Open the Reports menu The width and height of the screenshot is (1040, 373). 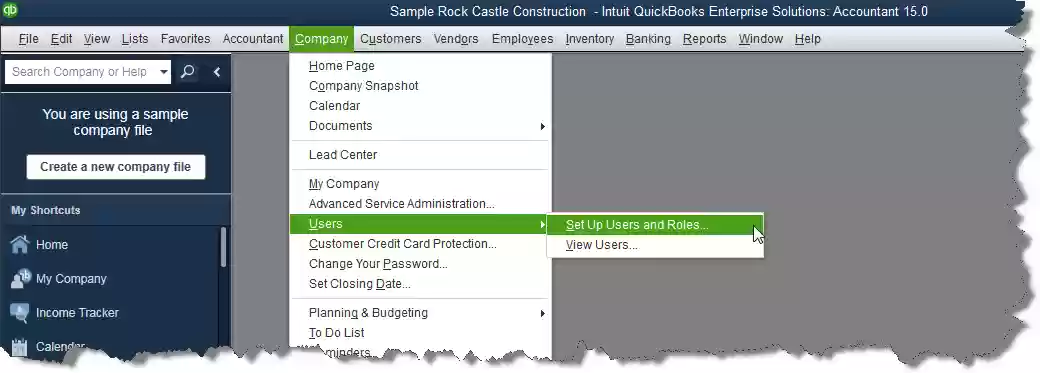point(704,39)
